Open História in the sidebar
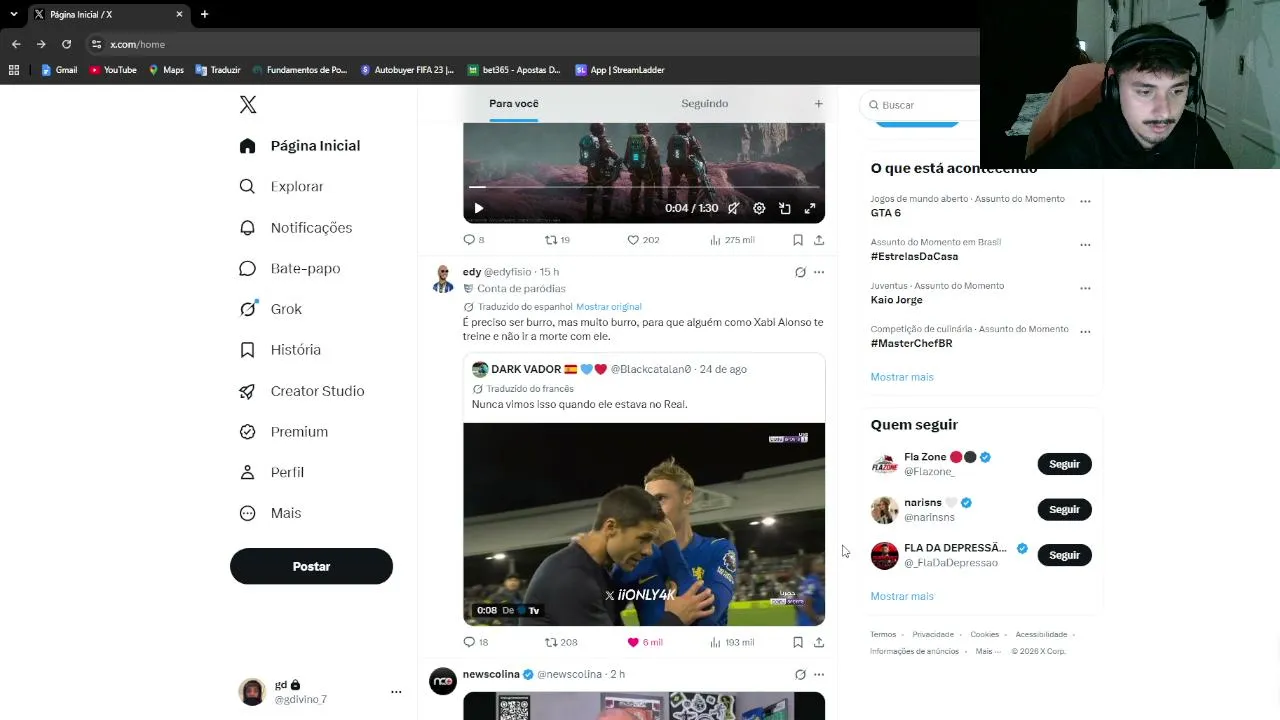 280,350
